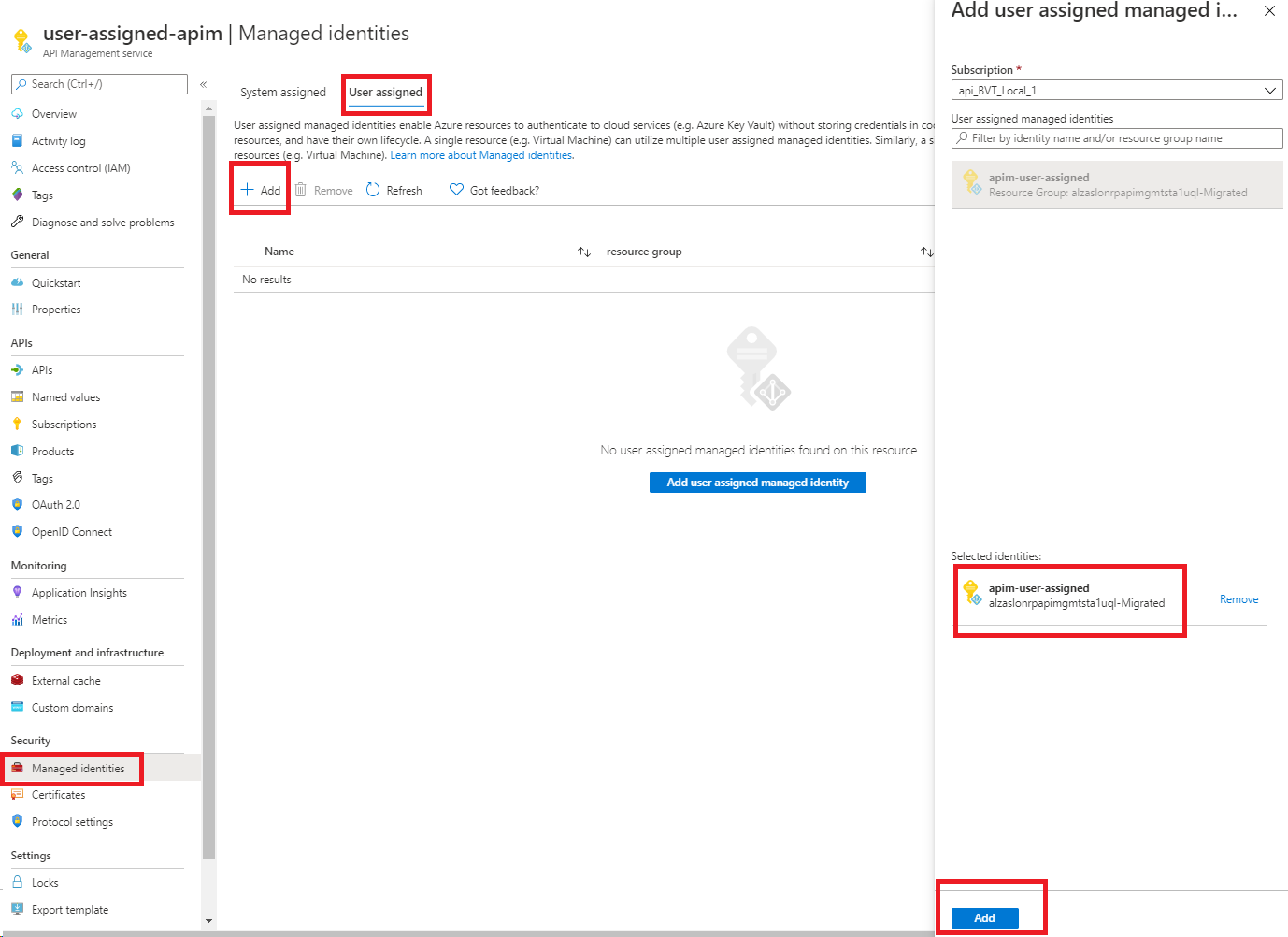Click Add user assigned managed identity button
This screenshot has height=937, width=1288.
coord(758,483)
